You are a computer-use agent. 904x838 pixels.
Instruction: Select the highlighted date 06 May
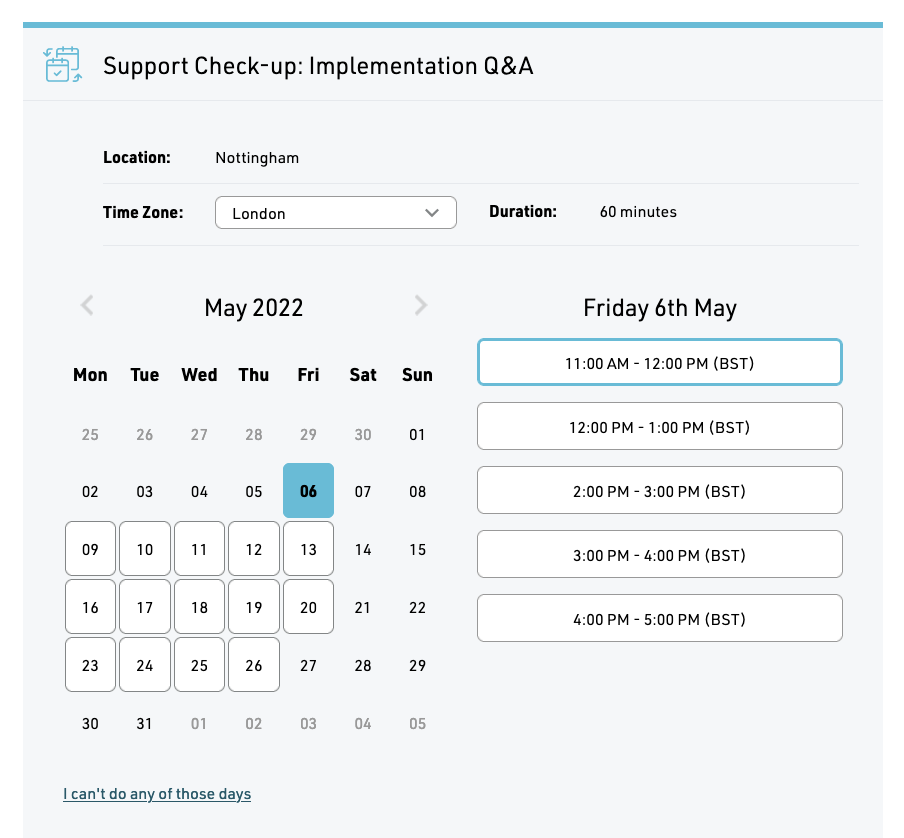coord(308,490)
